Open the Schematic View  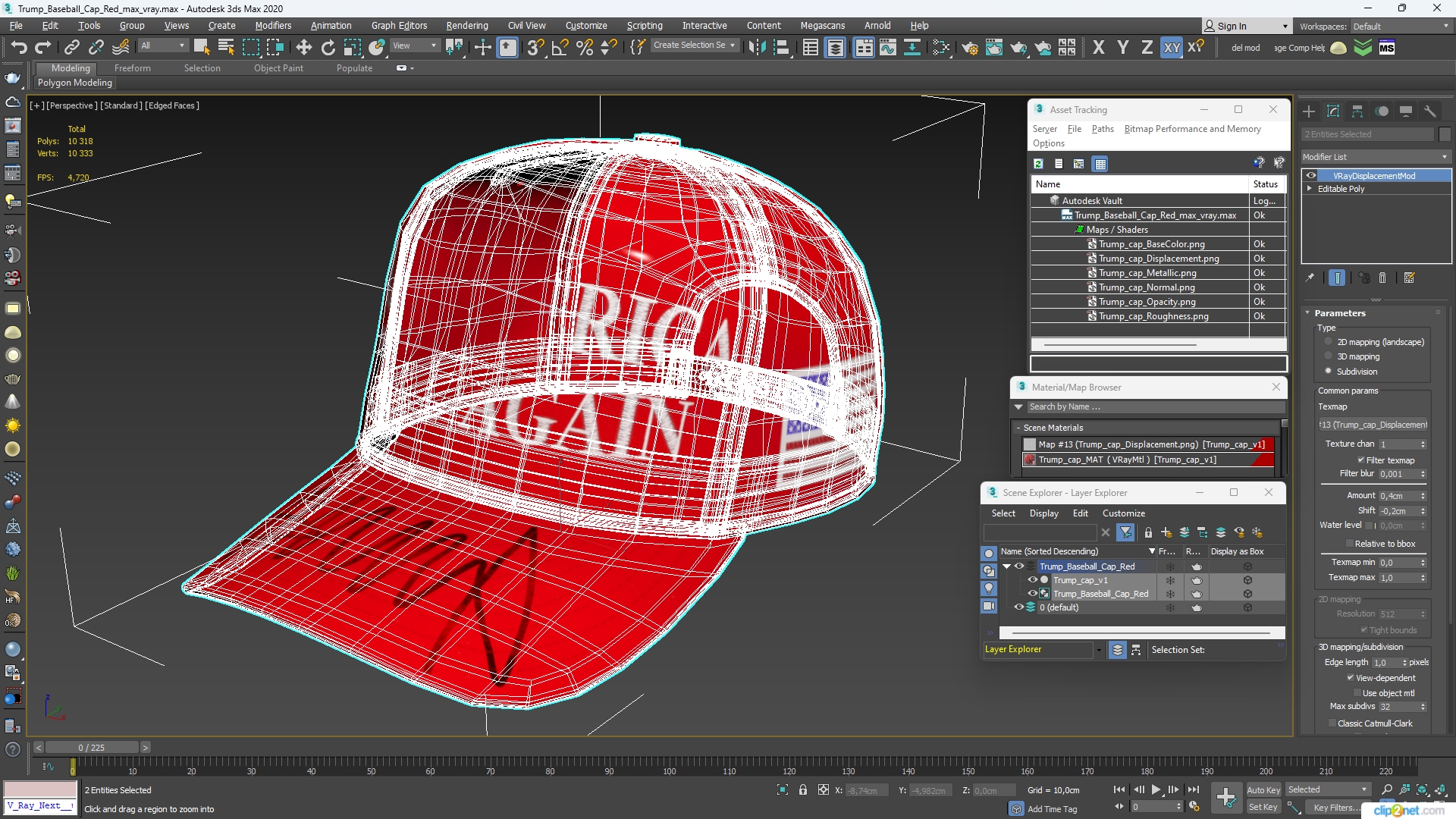[912, 48]
